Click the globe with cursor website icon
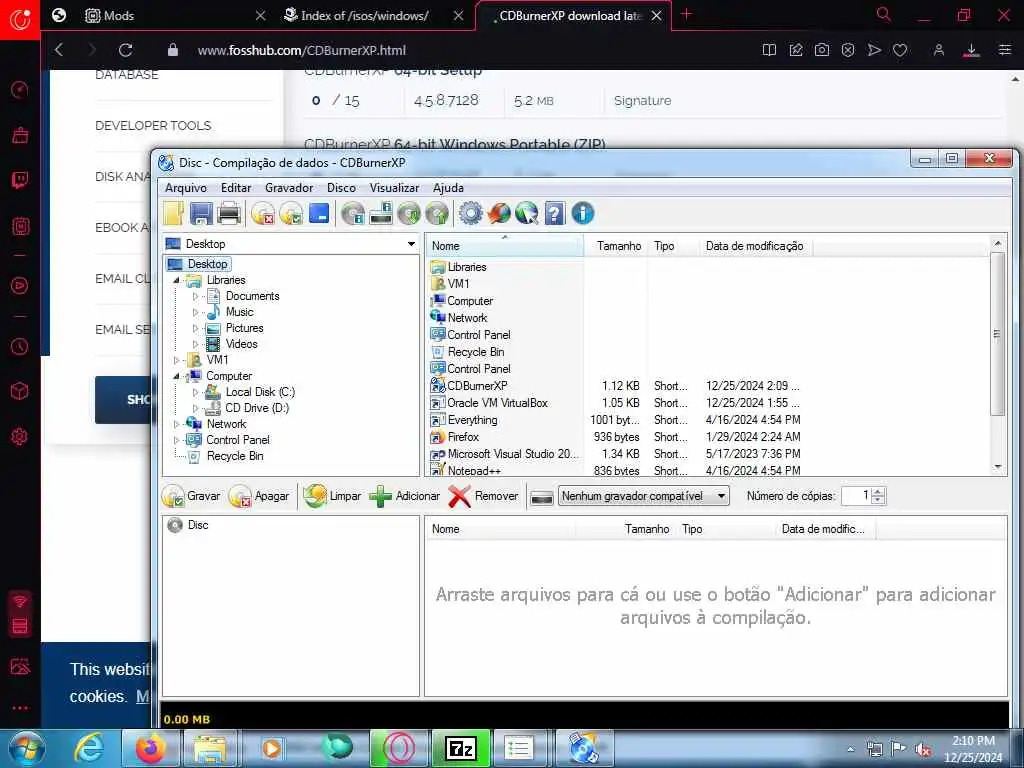Screen dimensions: 1024x768 tap(526, 214)
